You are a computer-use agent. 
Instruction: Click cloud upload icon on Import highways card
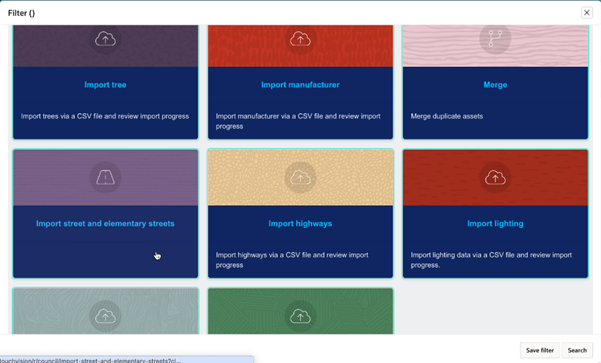click(x=300, y=177)
